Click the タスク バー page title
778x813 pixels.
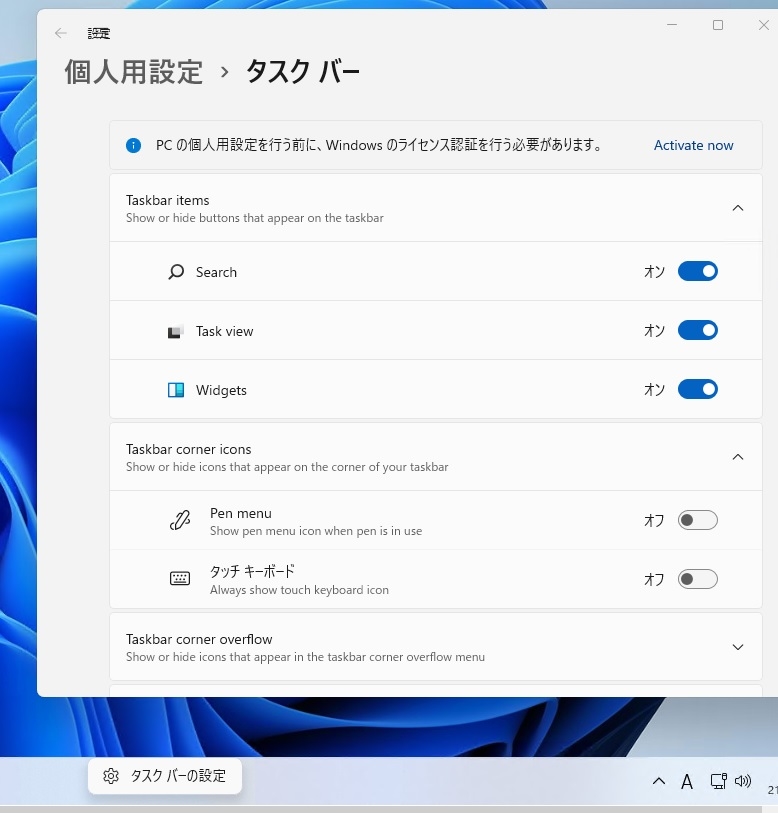pos(302,72)
